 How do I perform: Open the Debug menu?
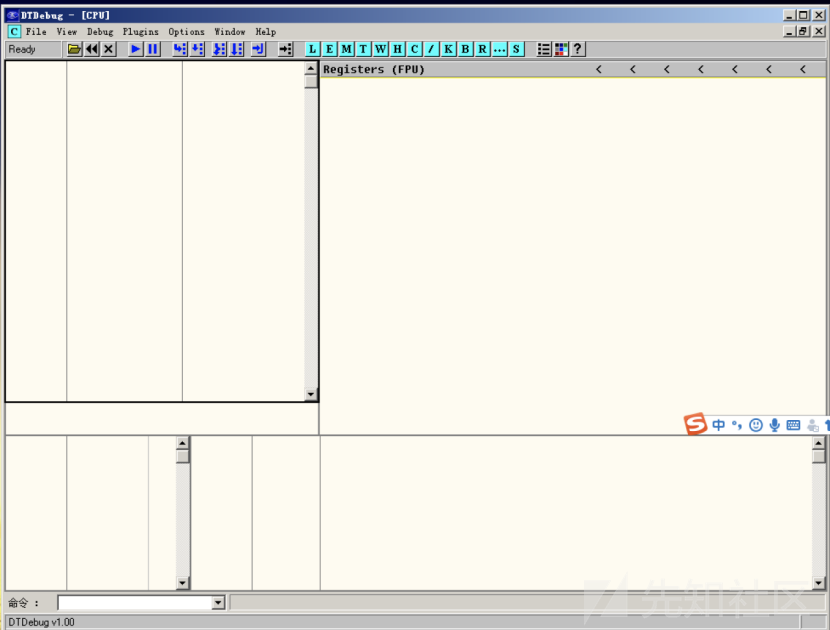point(100,32)
